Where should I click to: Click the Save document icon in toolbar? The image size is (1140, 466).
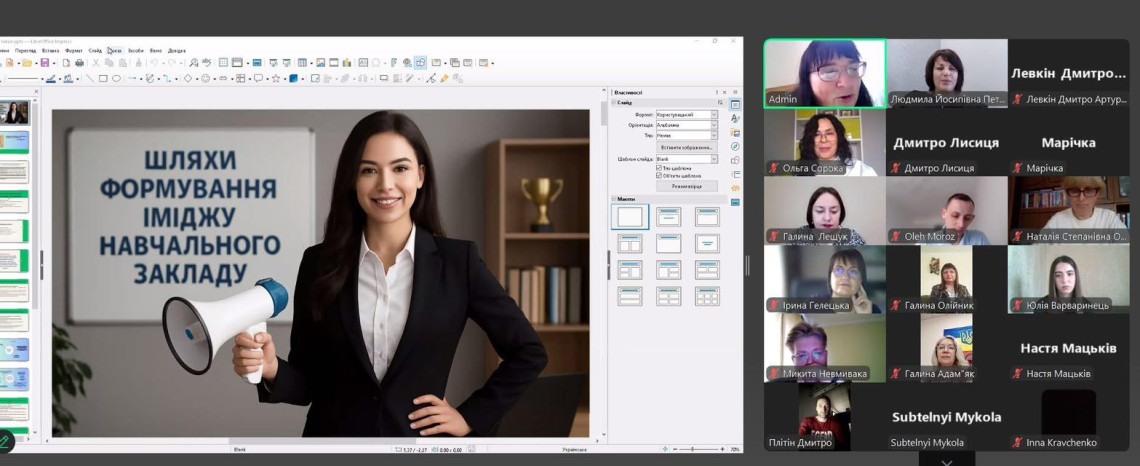tap(44, 63)
